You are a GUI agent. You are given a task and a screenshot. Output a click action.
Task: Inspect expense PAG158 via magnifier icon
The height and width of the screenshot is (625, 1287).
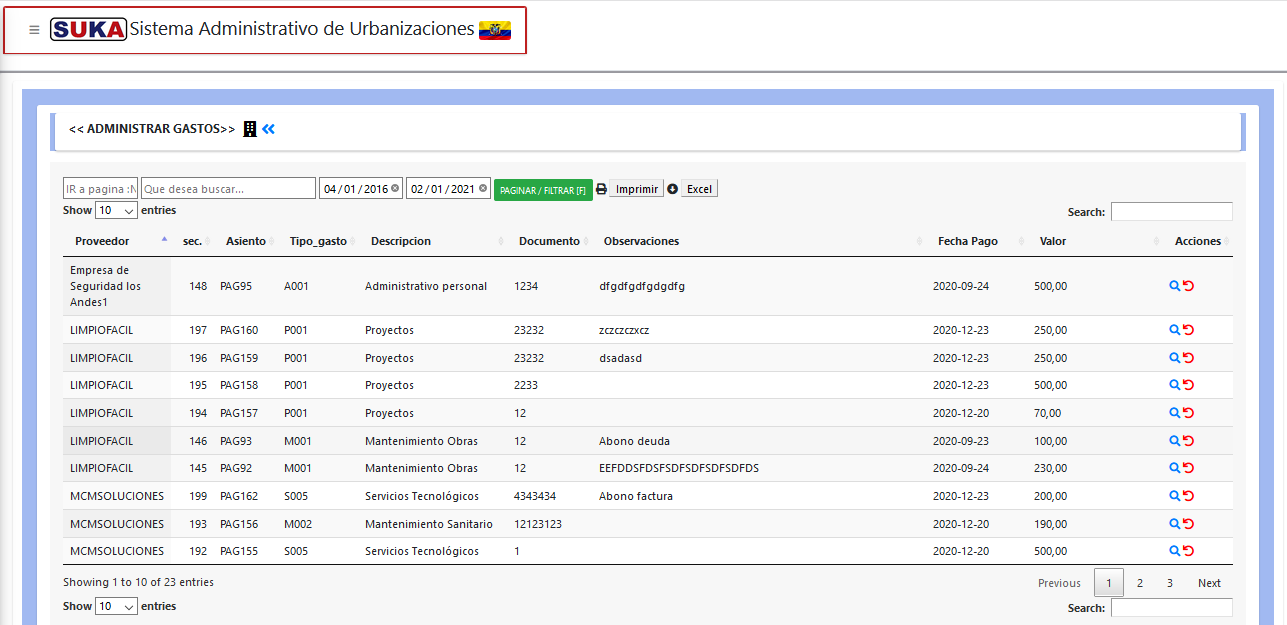1175,385
